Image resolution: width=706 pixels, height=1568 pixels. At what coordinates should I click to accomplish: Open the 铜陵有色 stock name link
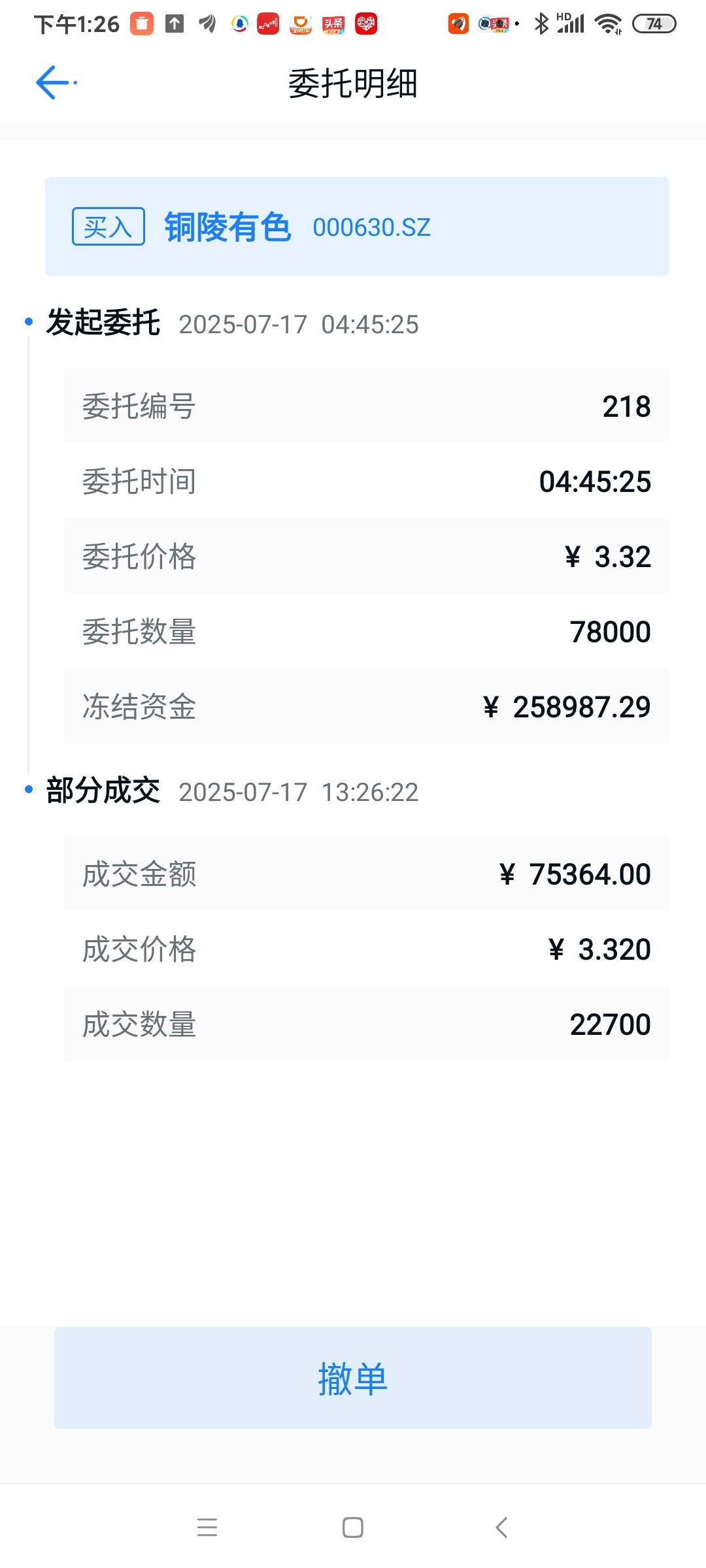(x=227, y=227)
